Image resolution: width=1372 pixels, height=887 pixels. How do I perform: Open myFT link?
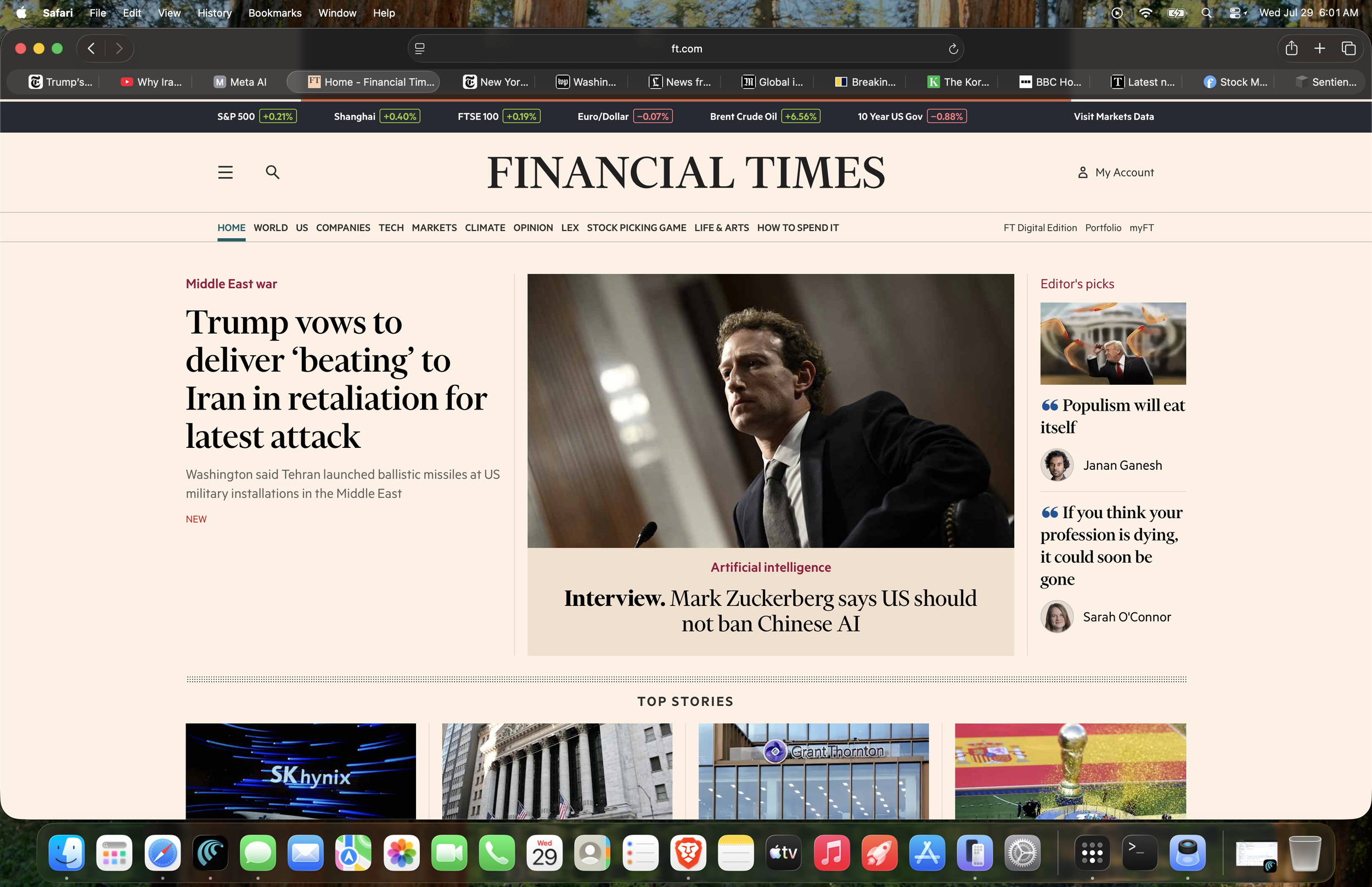[1142, 227]
